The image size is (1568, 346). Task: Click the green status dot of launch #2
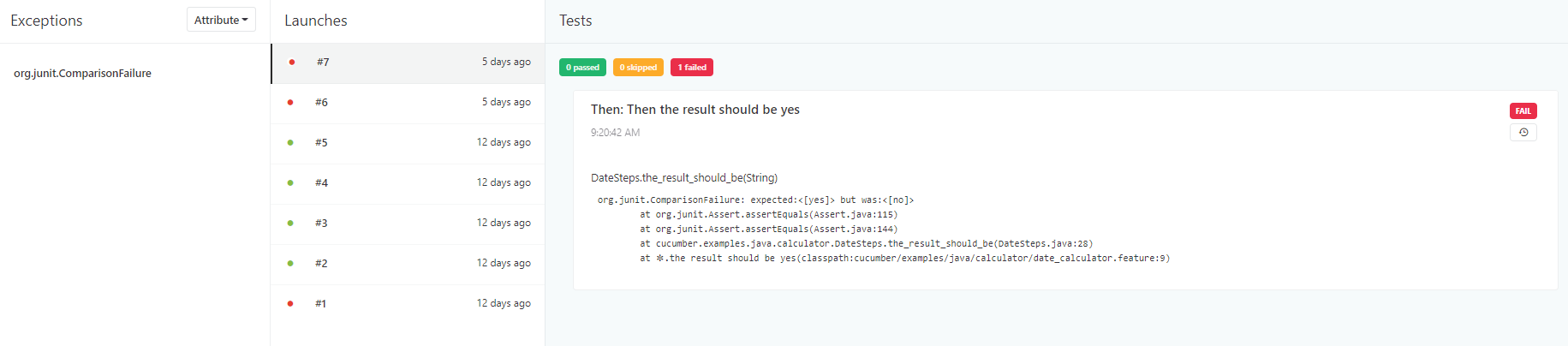pyautogui.click(x=290, y=263)
